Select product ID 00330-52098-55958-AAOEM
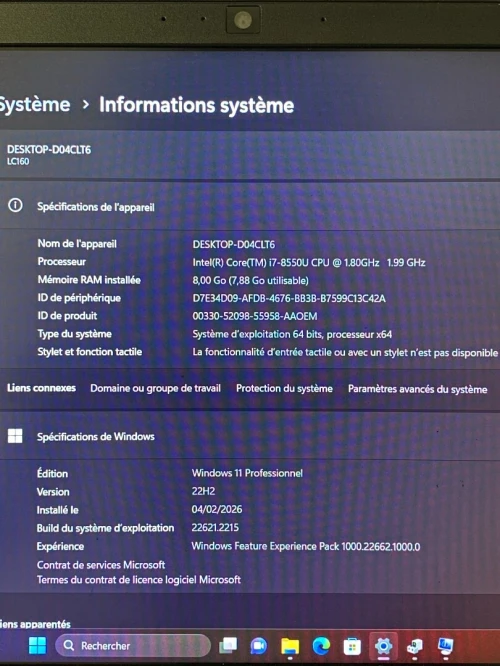500x666 pixels. point(255,316)
